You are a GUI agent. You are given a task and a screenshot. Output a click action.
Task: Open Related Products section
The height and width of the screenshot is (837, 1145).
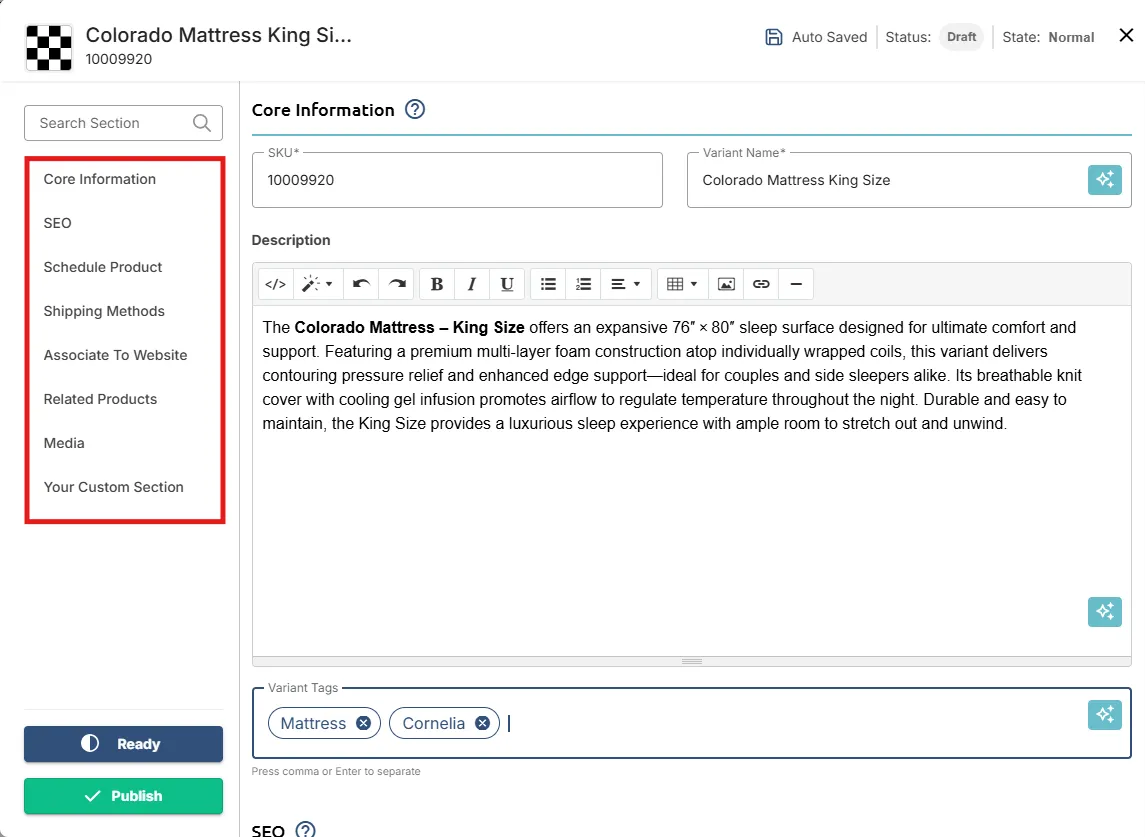pyautogui.click(x=101, y=399)
